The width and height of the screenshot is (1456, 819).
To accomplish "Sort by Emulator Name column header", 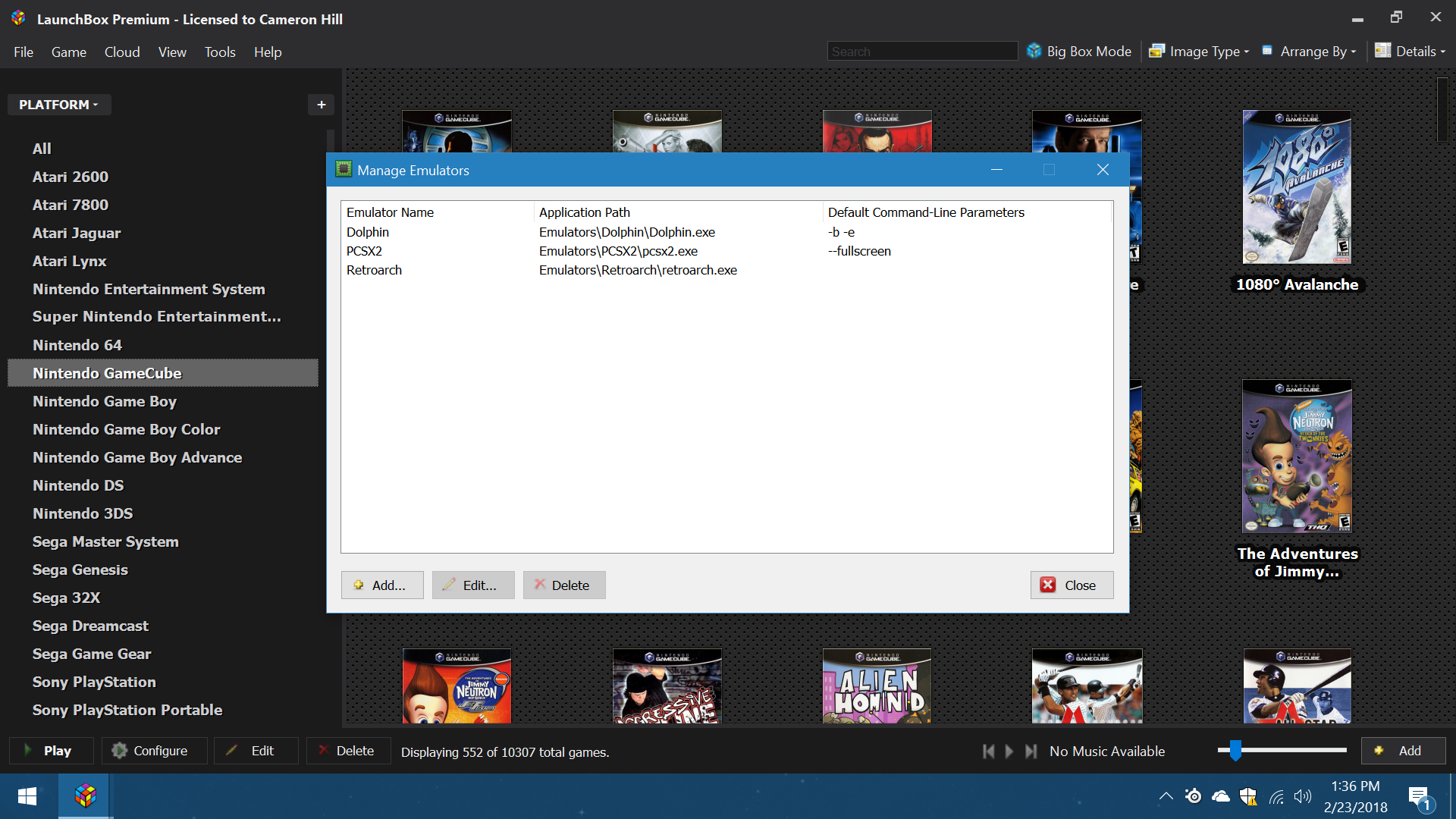I will (x=438, y=212).
